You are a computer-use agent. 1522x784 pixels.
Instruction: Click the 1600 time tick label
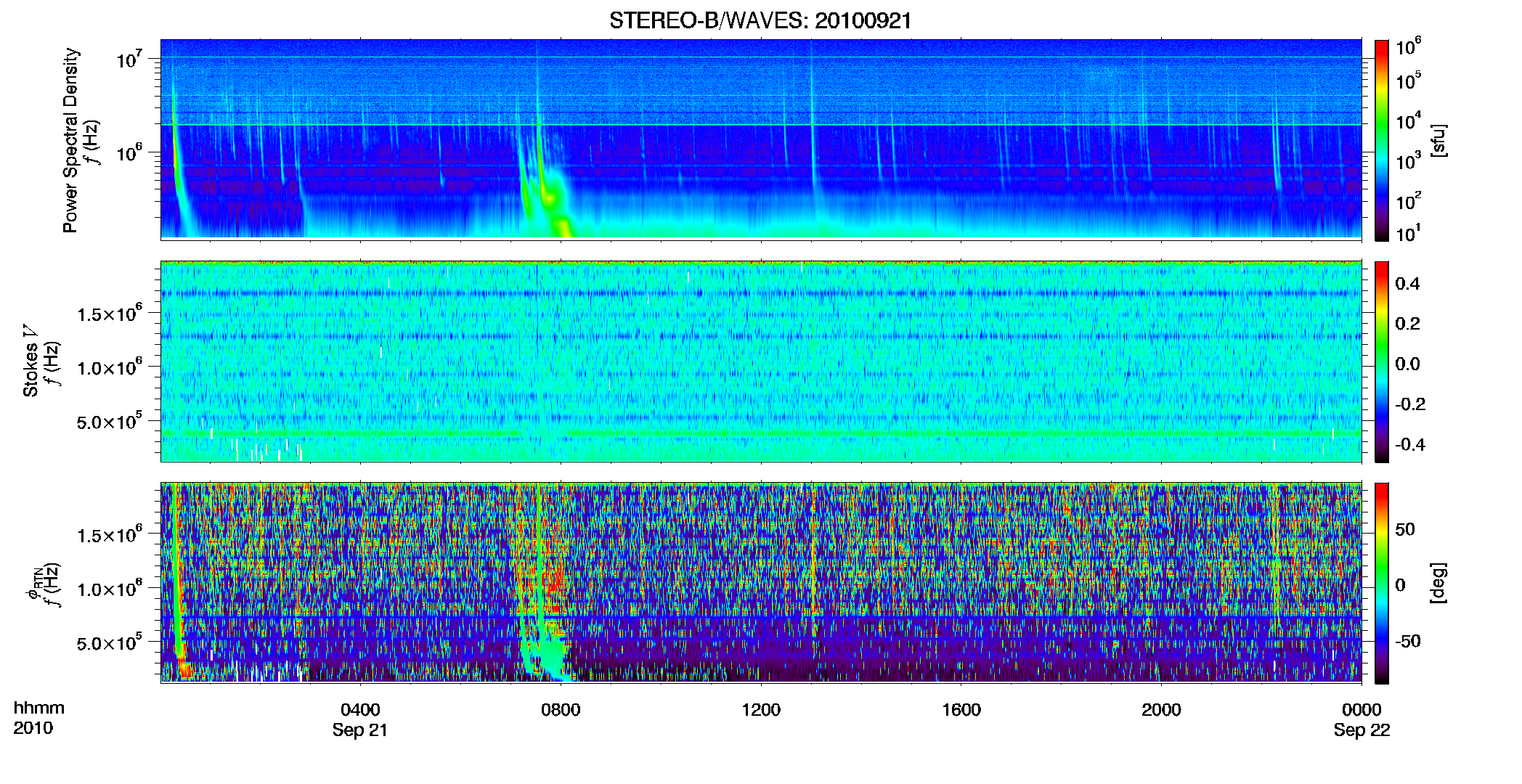coord(961,710)
